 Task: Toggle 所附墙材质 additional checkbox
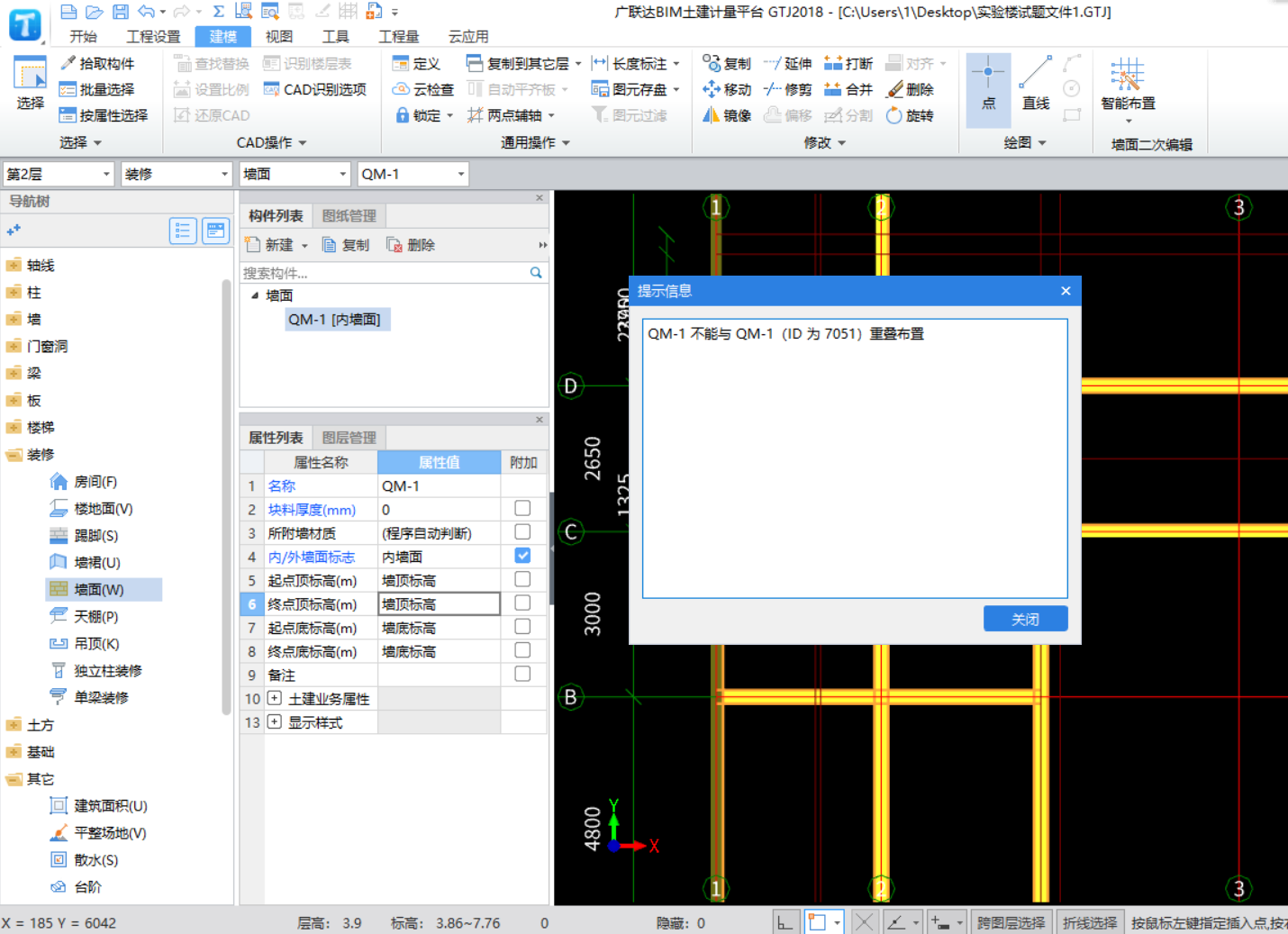(x=522, y=532)
